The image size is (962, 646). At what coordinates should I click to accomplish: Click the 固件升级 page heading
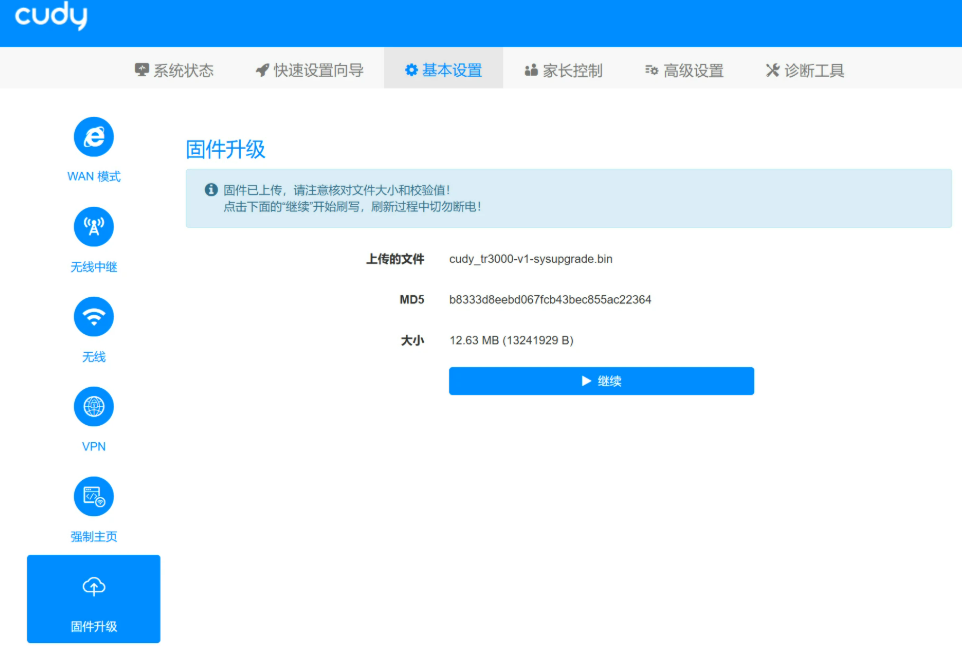(x=226, y=149)
